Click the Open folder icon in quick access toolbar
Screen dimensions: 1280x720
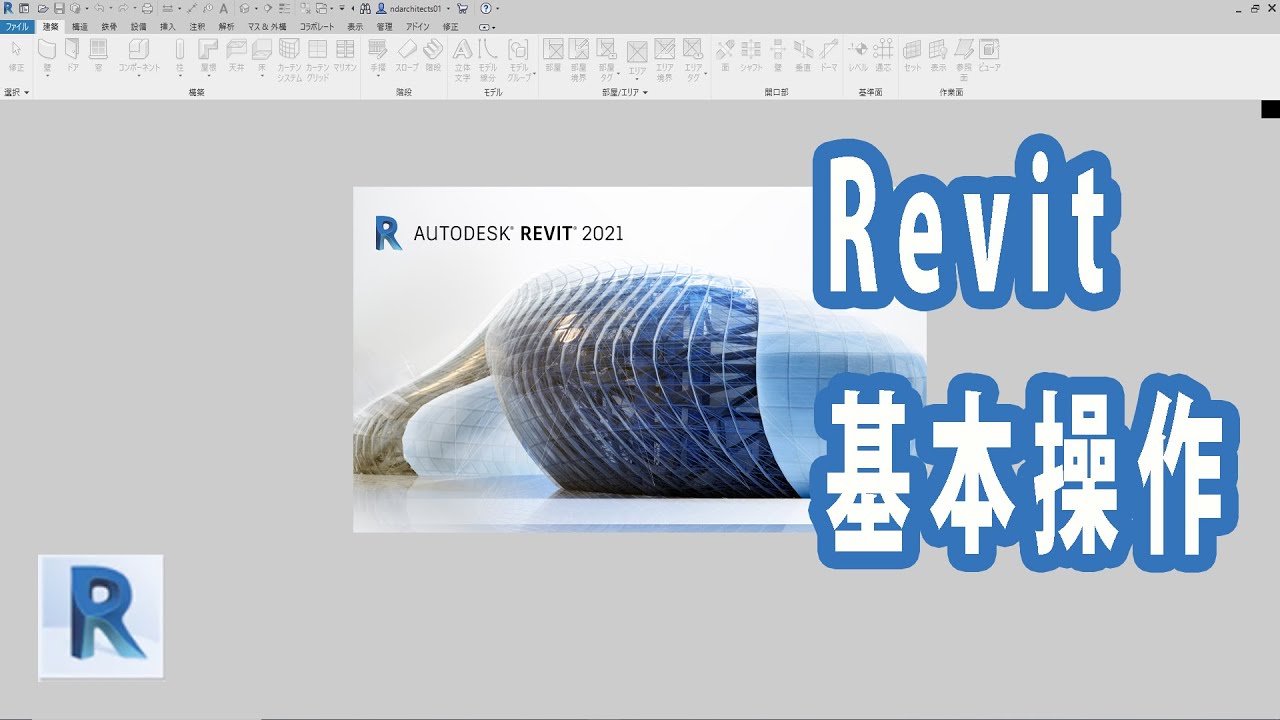point(43,8)
